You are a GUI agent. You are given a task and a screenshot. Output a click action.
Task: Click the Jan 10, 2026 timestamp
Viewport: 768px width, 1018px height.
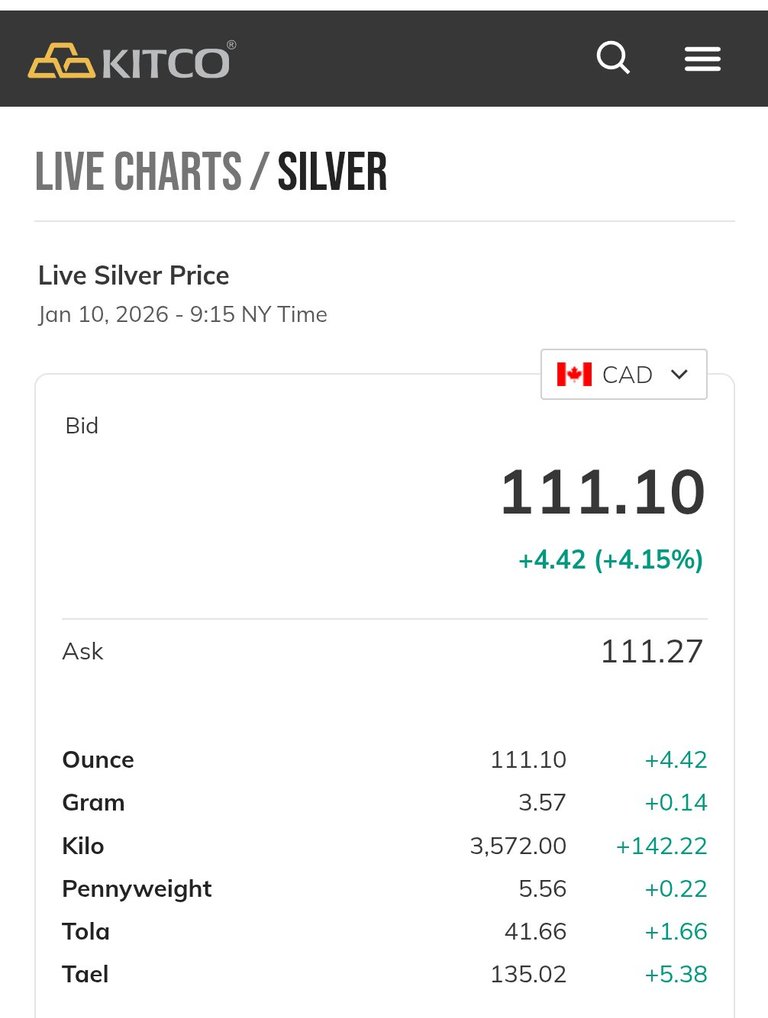(x=183, y=315)
